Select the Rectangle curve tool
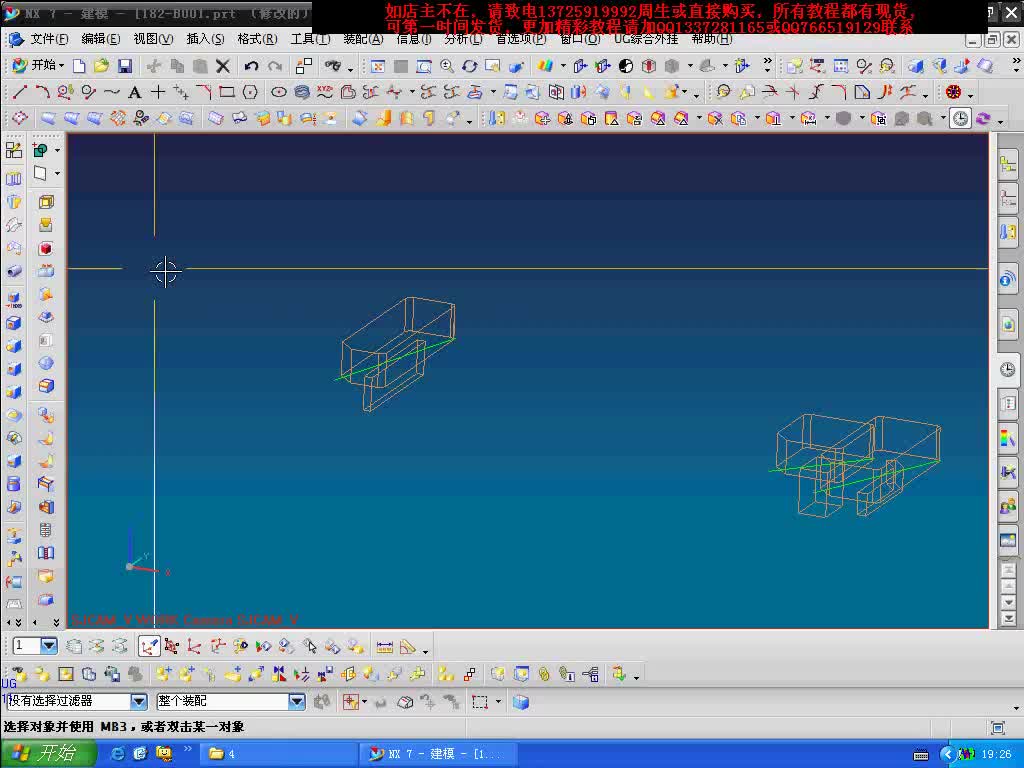Screen dimensions: 1024x768 pos(227,92)
